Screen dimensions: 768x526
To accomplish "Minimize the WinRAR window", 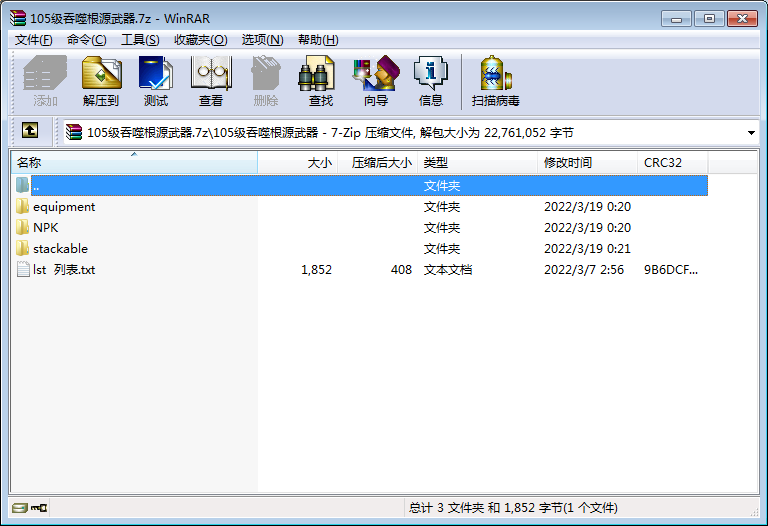I will click(x=676, y=19).
